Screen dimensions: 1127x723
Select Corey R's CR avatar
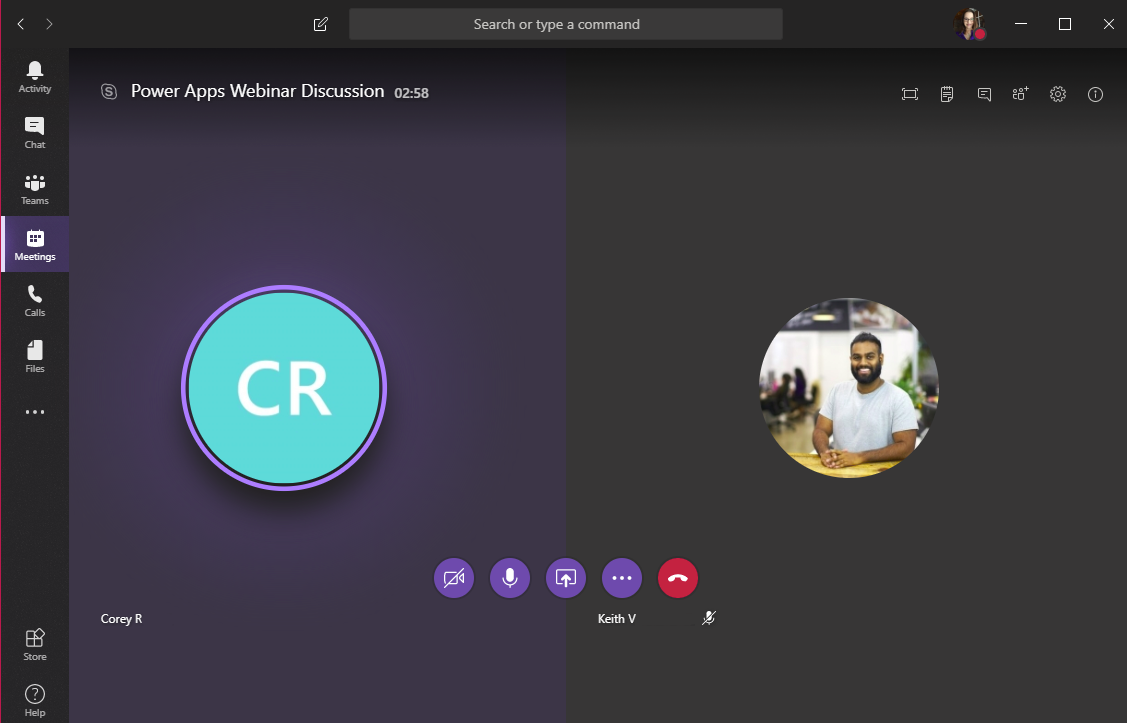(x=284, y=388)
